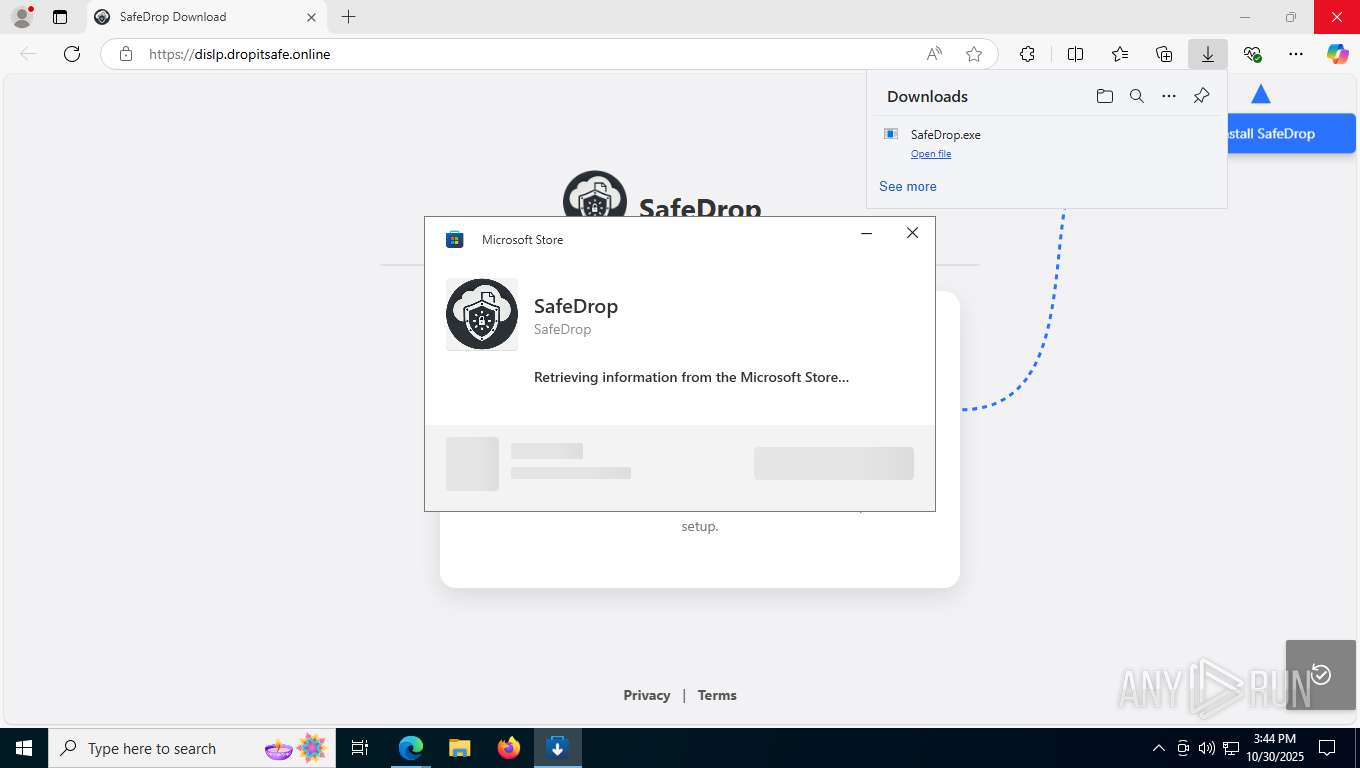Close the SafeDrop Download tab
Image resolution: width=1360 pixels, height=768 pixels.
pos(311,17)
